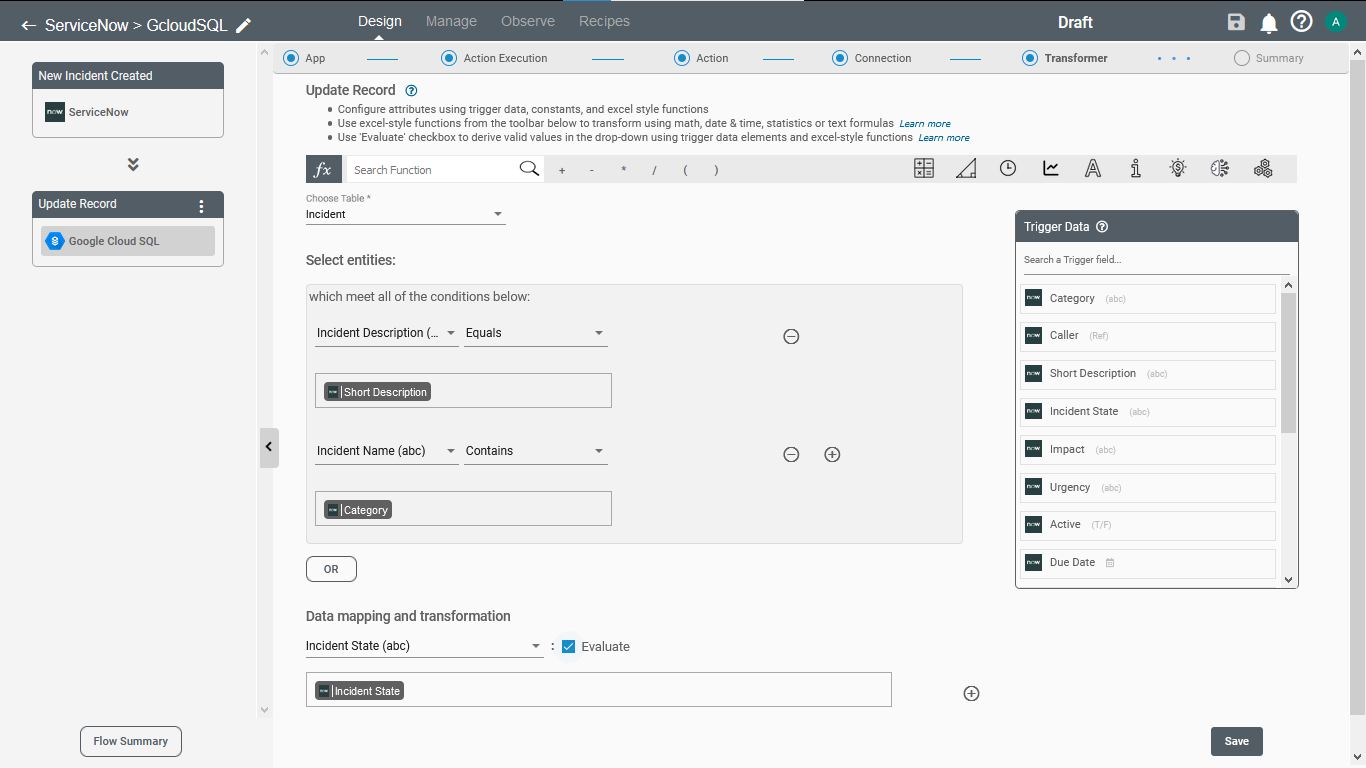The image size is (1366, 768).
Task: Select the Transformer step radio
Action: tap(1030, 58)
